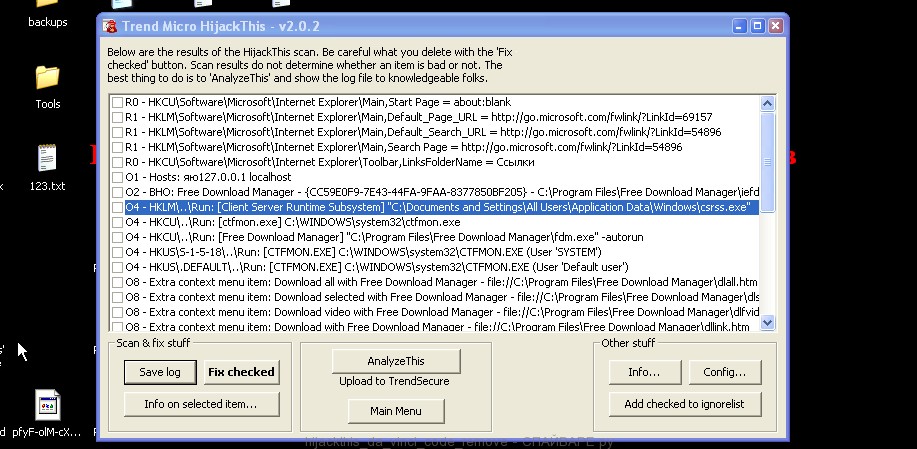Viewport: 917px width, 449px height.
Task: Check the O4 Client Server Runtime Subsystem entry
Action: click(118, 207)
